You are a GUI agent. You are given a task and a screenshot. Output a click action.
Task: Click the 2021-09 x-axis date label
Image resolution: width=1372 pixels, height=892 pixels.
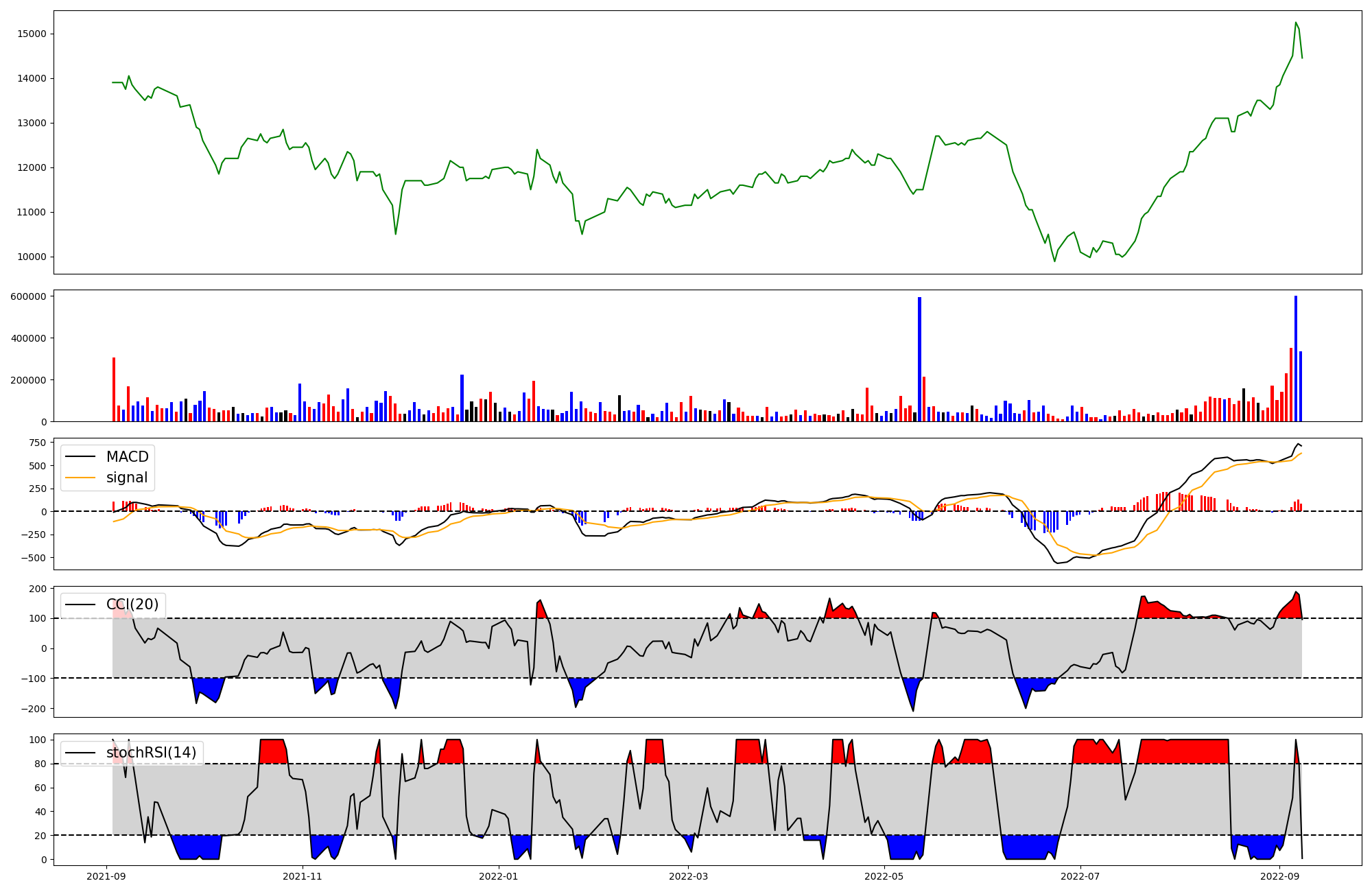point(106,876)
